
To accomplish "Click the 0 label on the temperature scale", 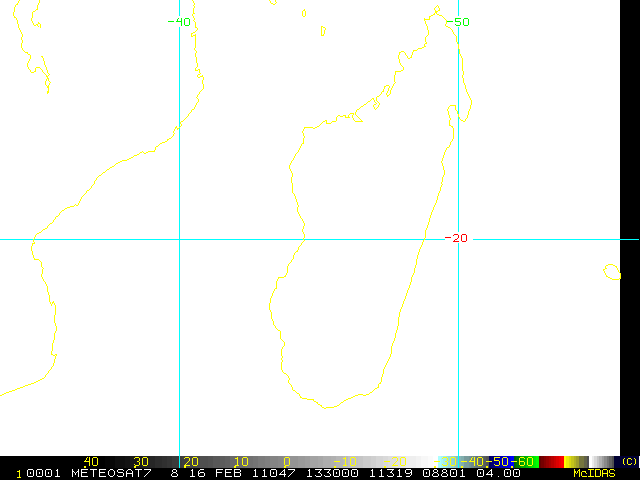I will click(x=287, y=461).
